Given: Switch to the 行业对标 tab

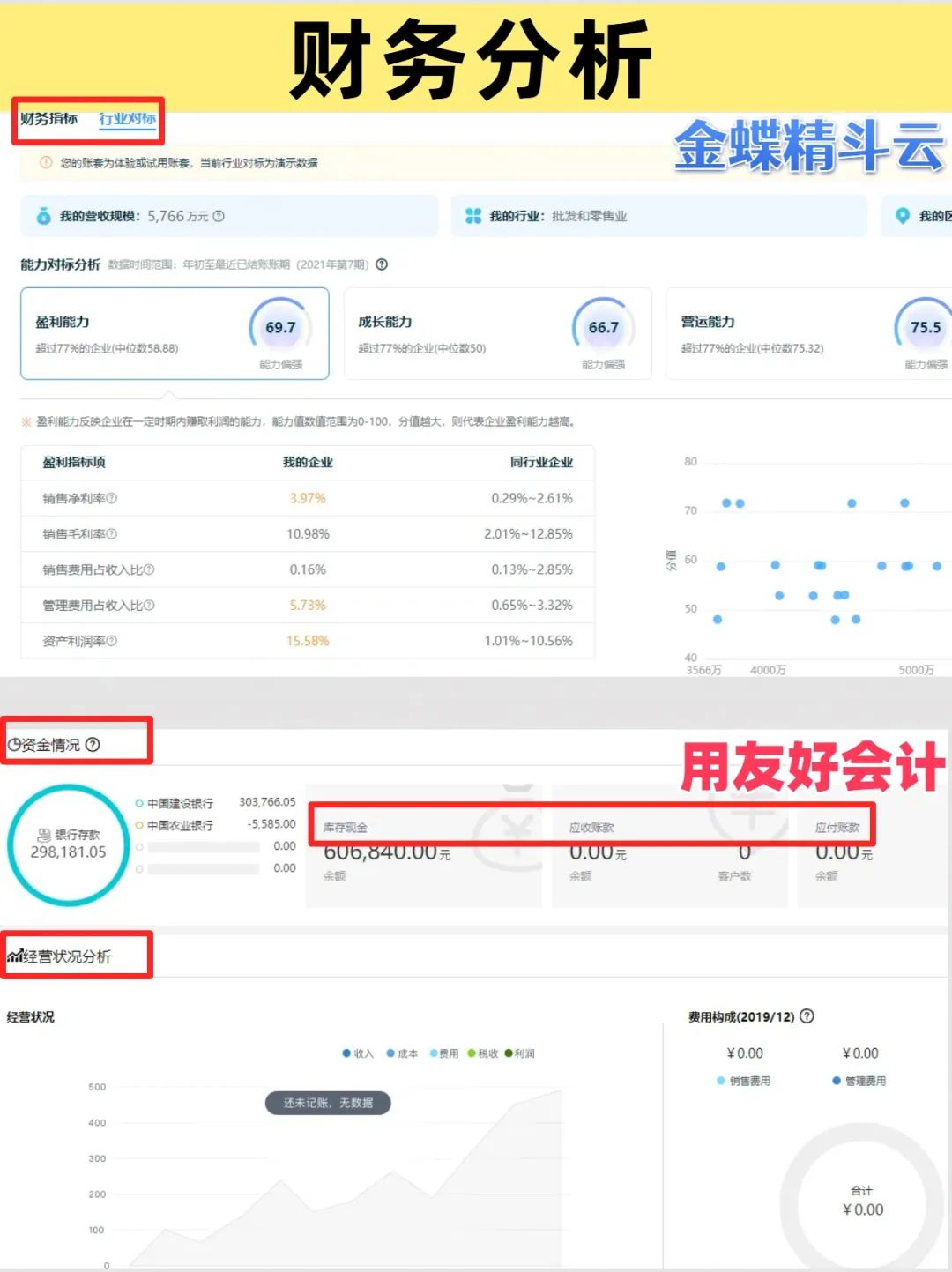Looking at the screenshot, I should click(x=127, y=119).
